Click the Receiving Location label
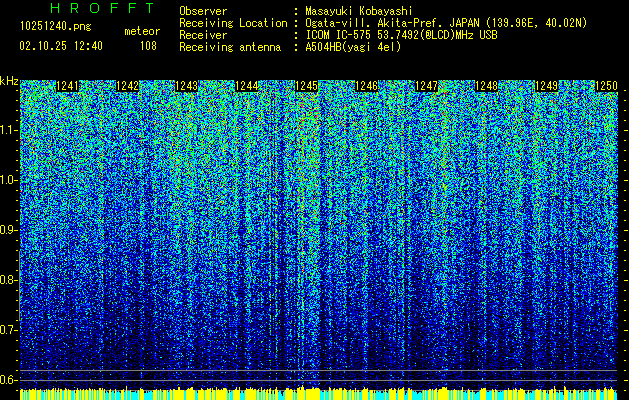Viewport: 629px width, 400px height. coord(233,23)
